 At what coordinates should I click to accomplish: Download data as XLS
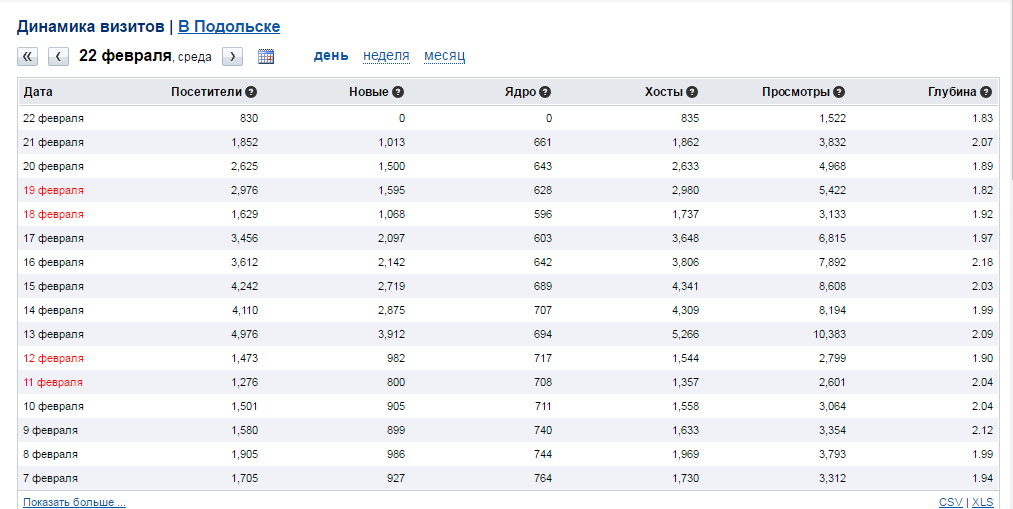[x=983, y=502]
